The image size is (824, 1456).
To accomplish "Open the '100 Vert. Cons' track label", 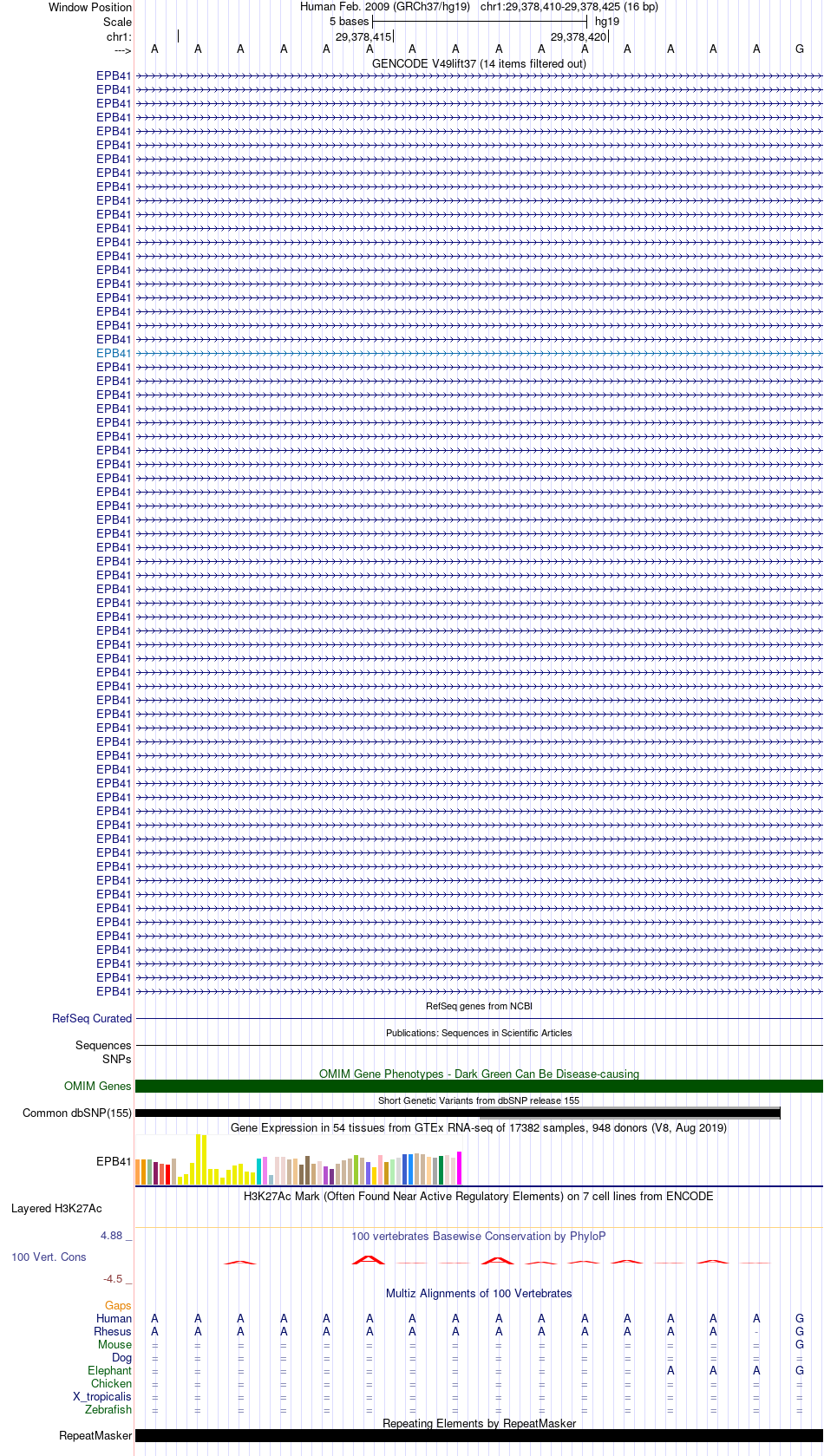I will [49, 1257].
